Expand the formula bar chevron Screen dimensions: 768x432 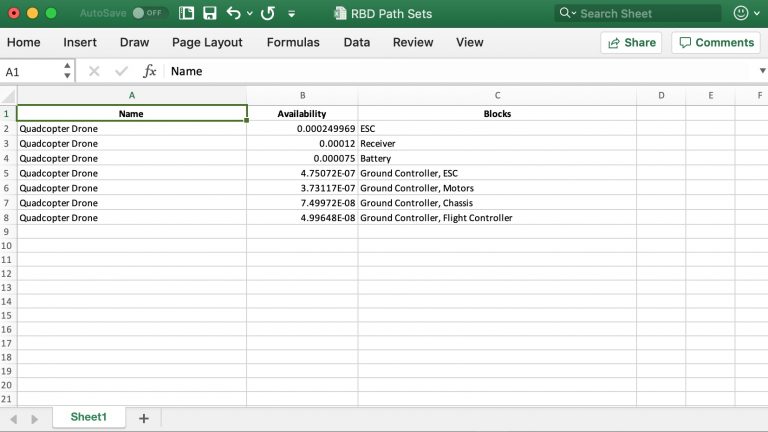[761, 71]
